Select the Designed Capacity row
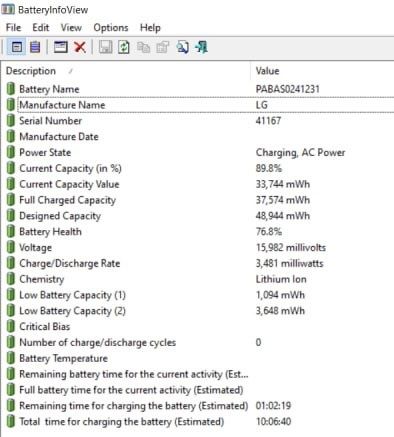 [199, 216]
